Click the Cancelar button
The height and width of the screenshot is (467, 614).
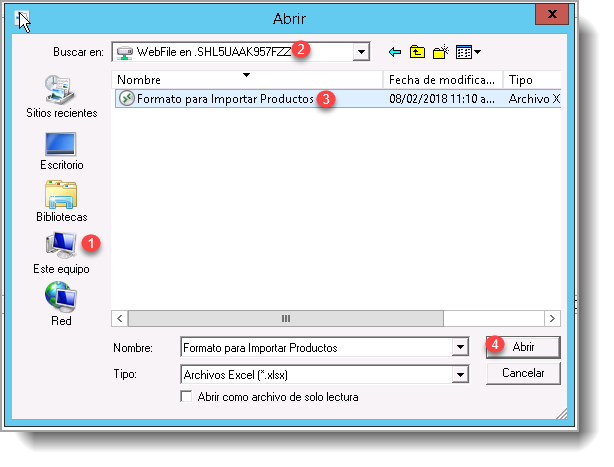click(523, 373)
